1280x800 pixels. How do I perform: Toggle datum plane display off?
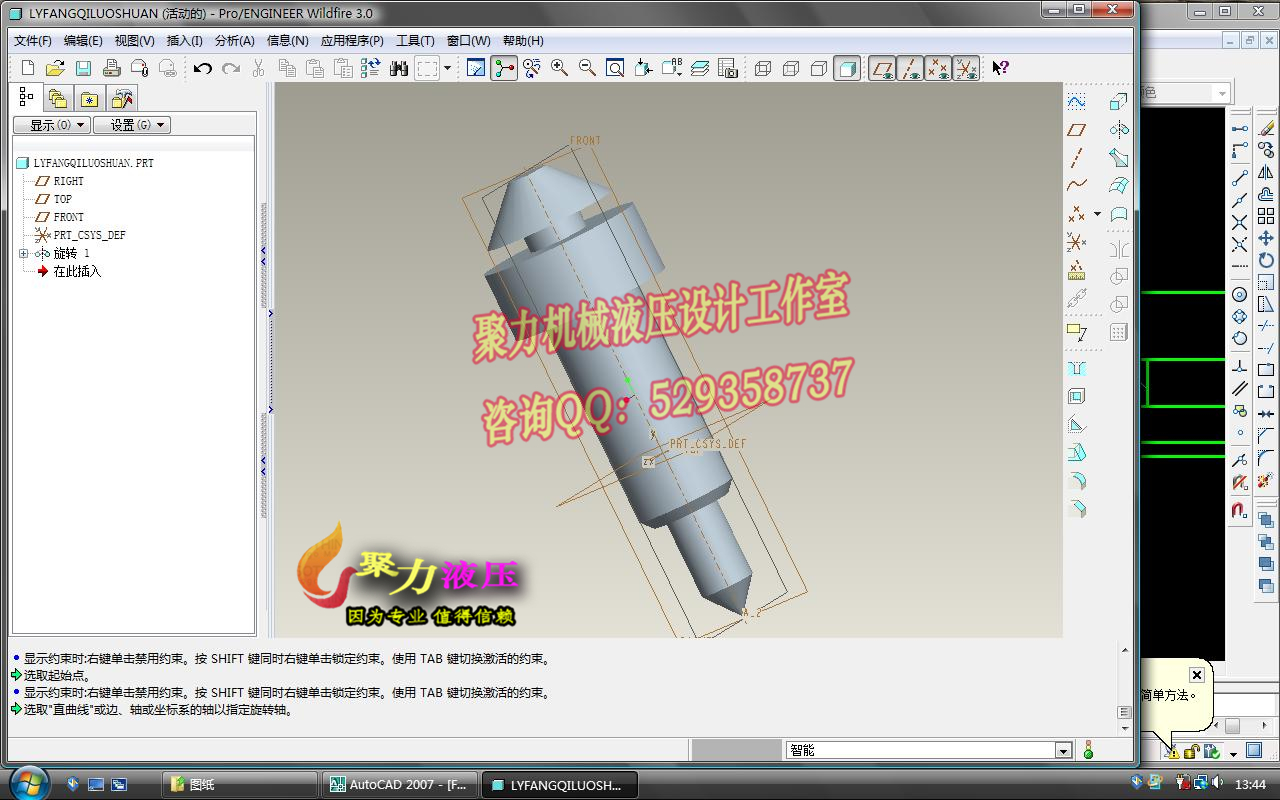click(x=881, y=68)
